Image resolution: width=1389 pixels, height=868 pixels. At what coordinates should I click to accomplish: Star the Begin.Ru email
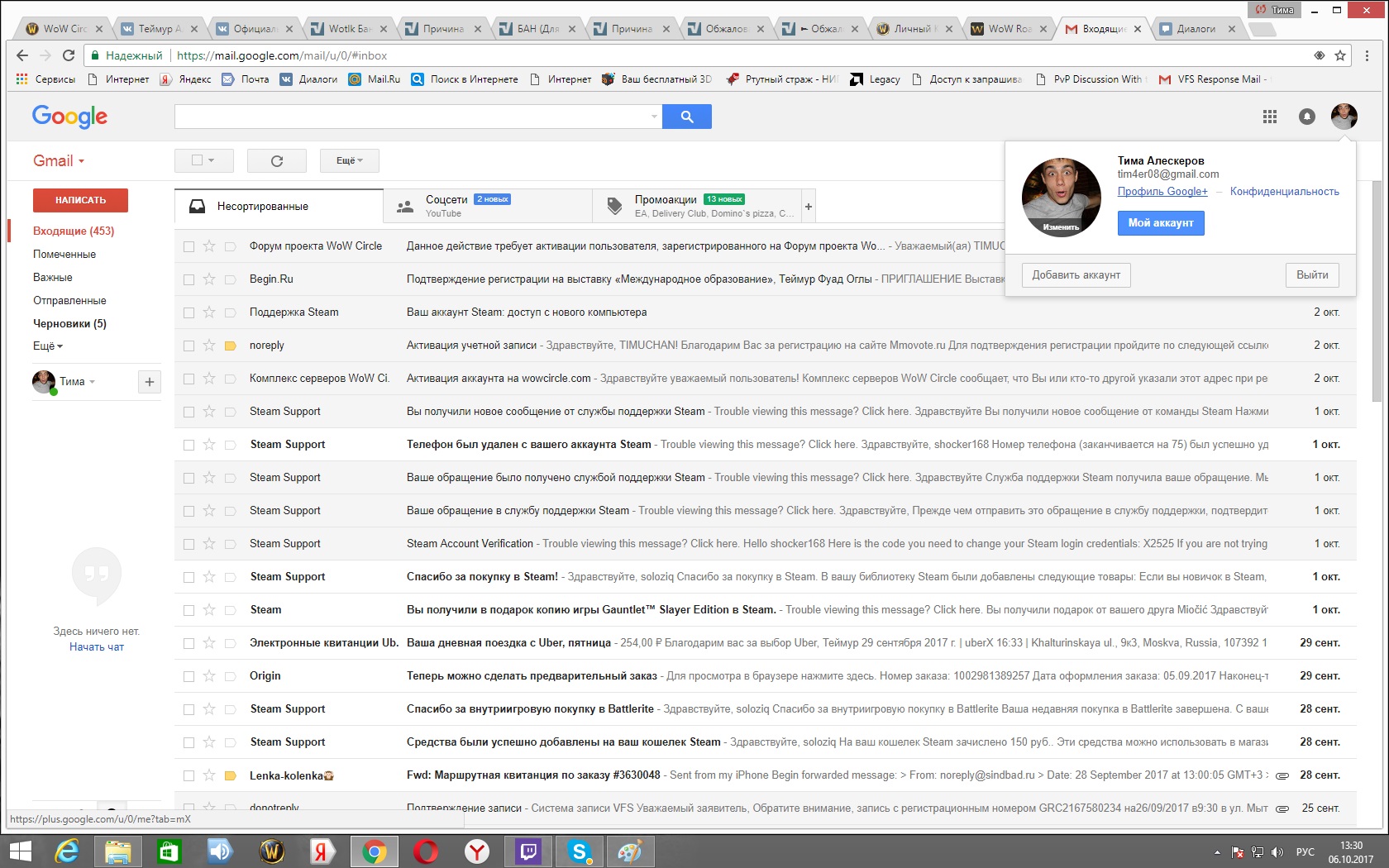pyautogui.click(x=209, y=279)
